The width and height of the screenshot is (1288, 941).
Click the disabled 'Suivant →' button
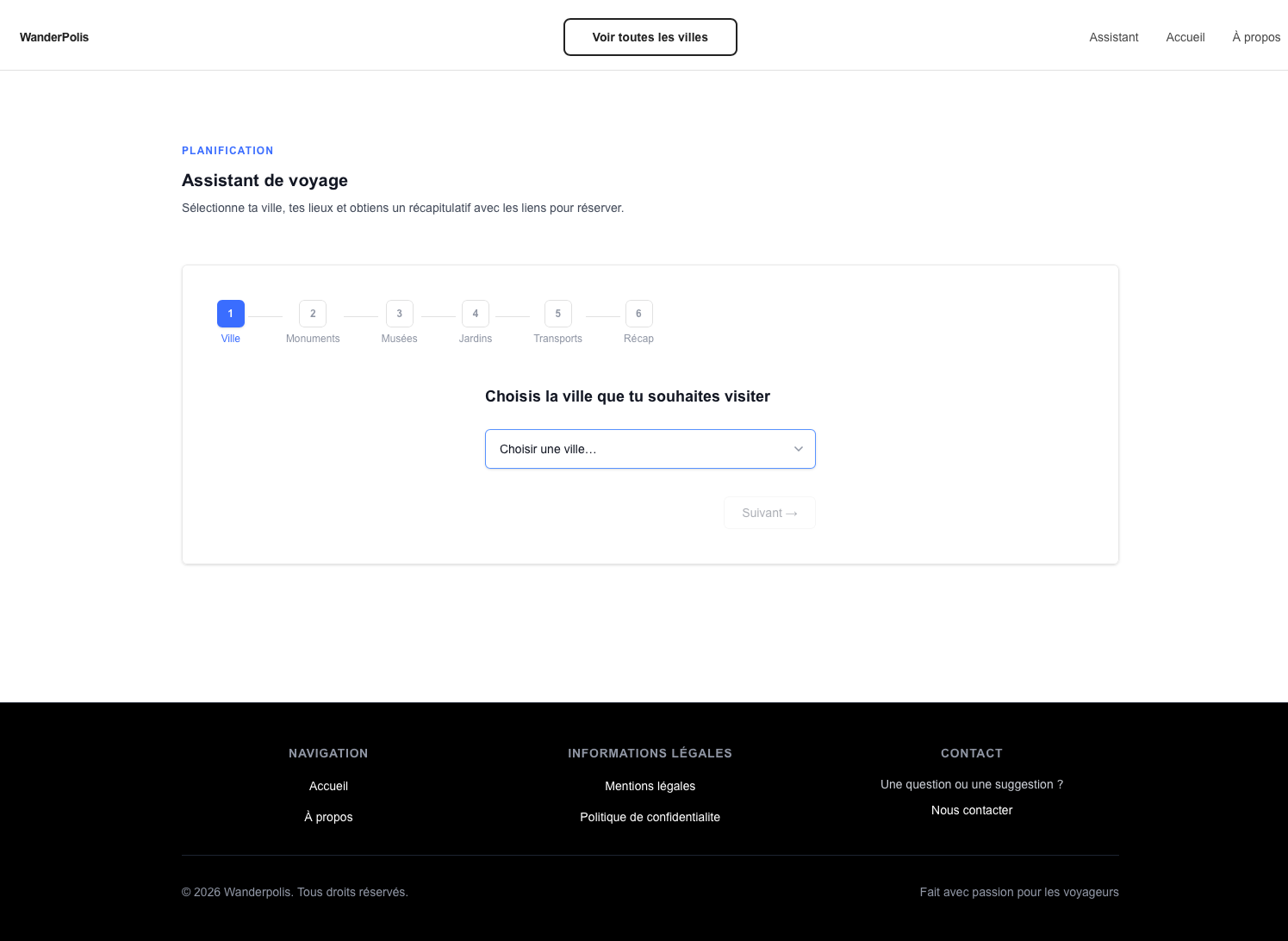[769, 513]
